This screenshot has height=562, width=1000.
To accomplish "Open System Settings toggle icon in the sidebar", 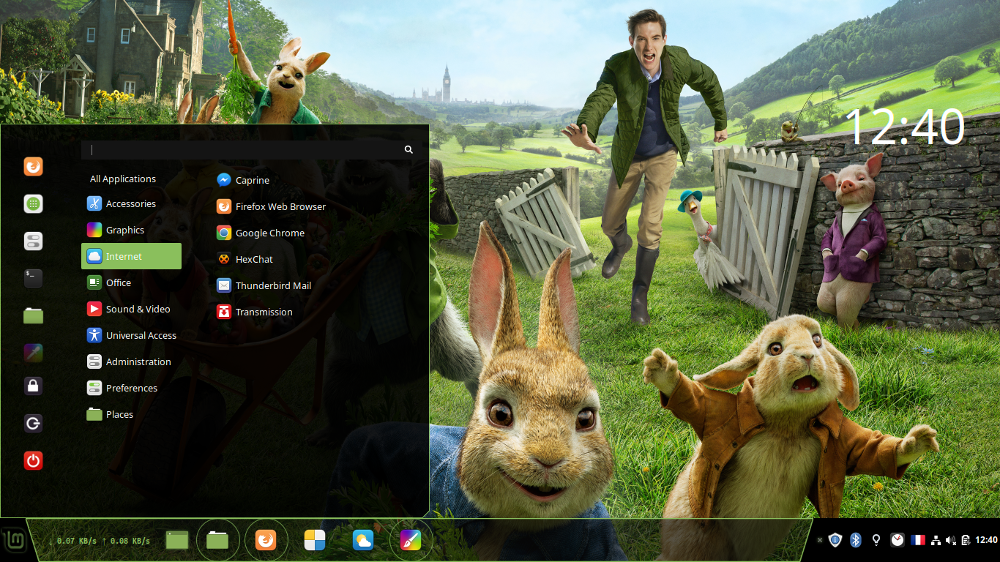I will click(33, 241).
